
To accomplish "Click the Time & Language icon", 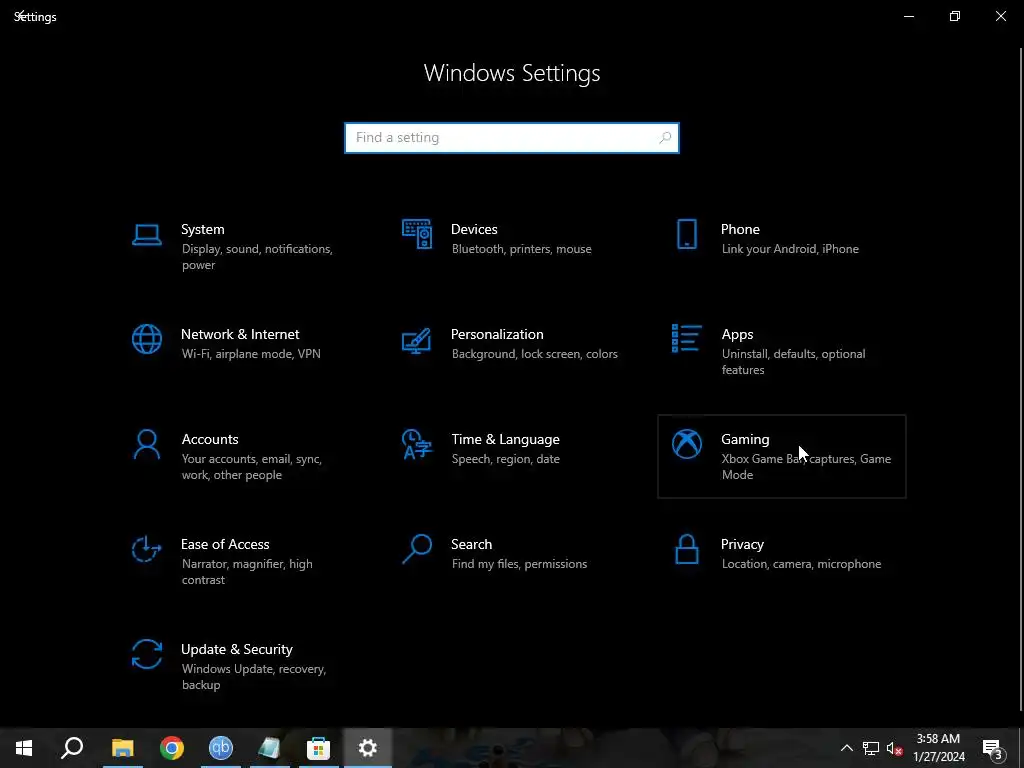I will (x=417, y=444).
